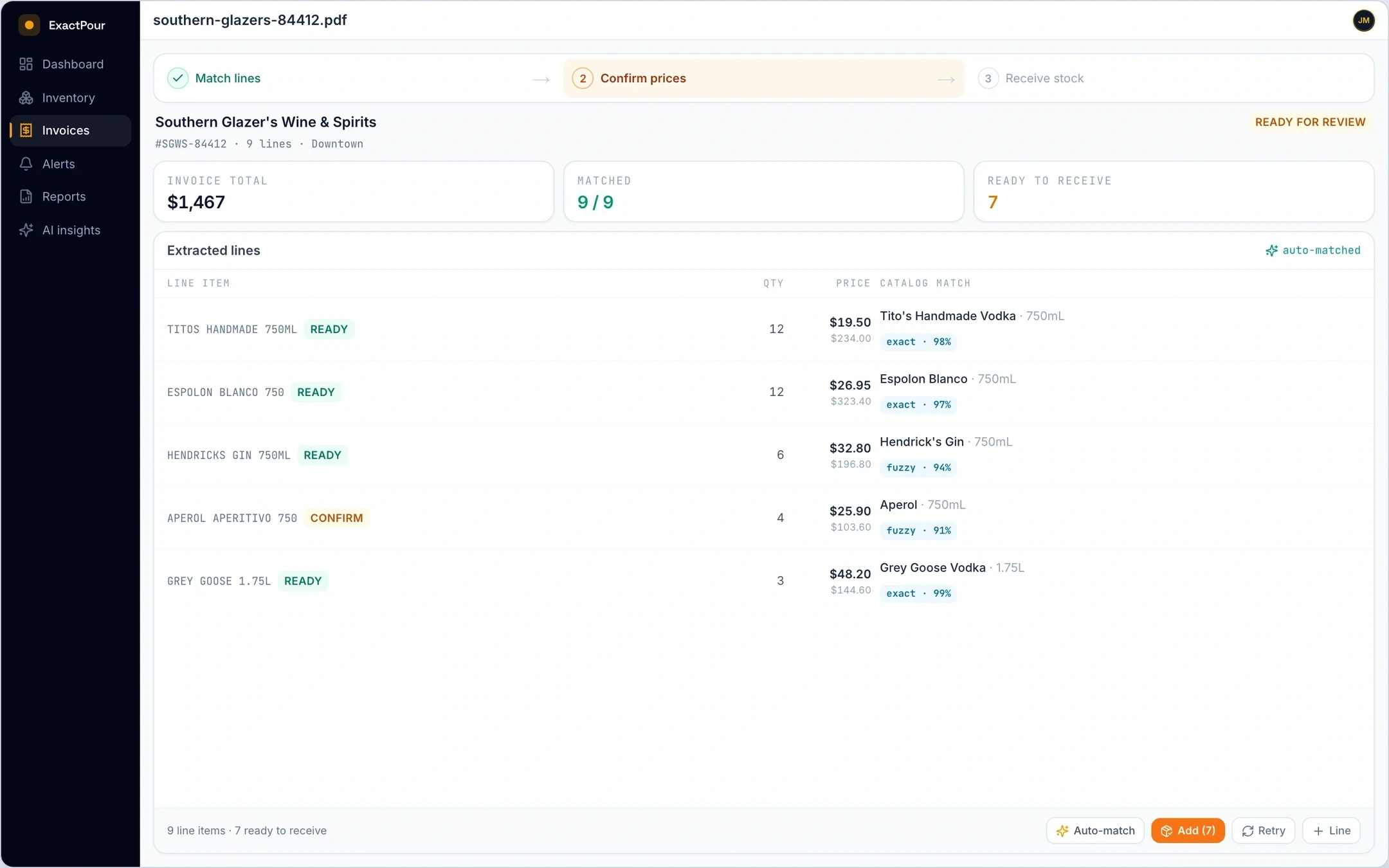Screen dimensions: 1389x868
Task: Click the plus icon in Line button
Action: (x=1318, y=831)
